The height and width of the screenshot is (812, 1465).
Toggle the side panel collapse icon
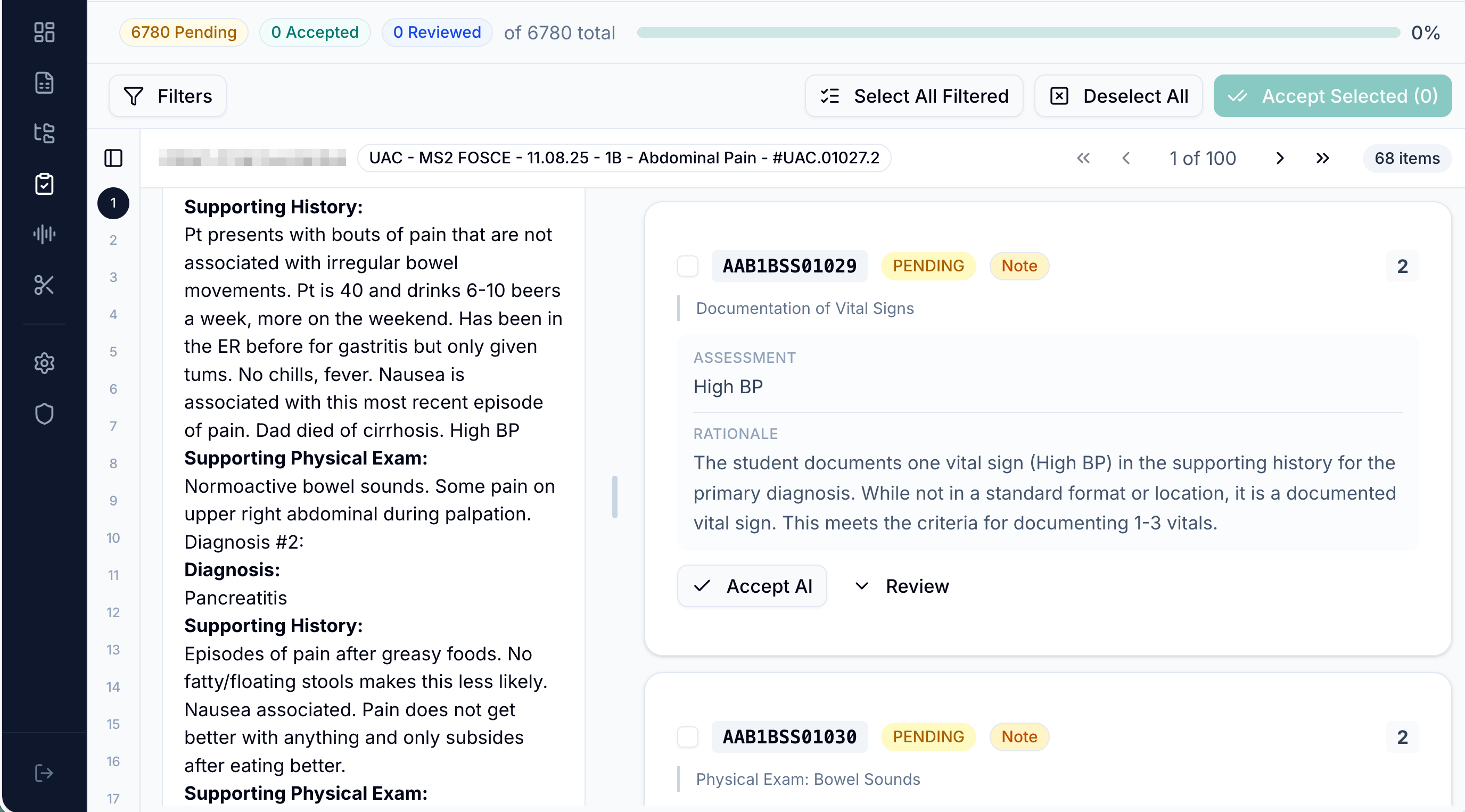(x=113, y=158)
